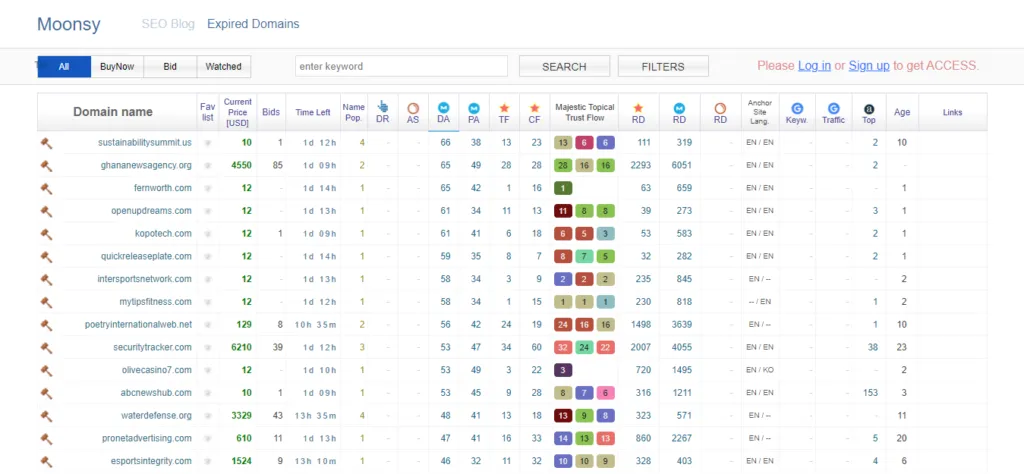Click the auction hammer icon for ghananewsagency.org
This screenshot has height=474, width=1024.
coord(45,165)
